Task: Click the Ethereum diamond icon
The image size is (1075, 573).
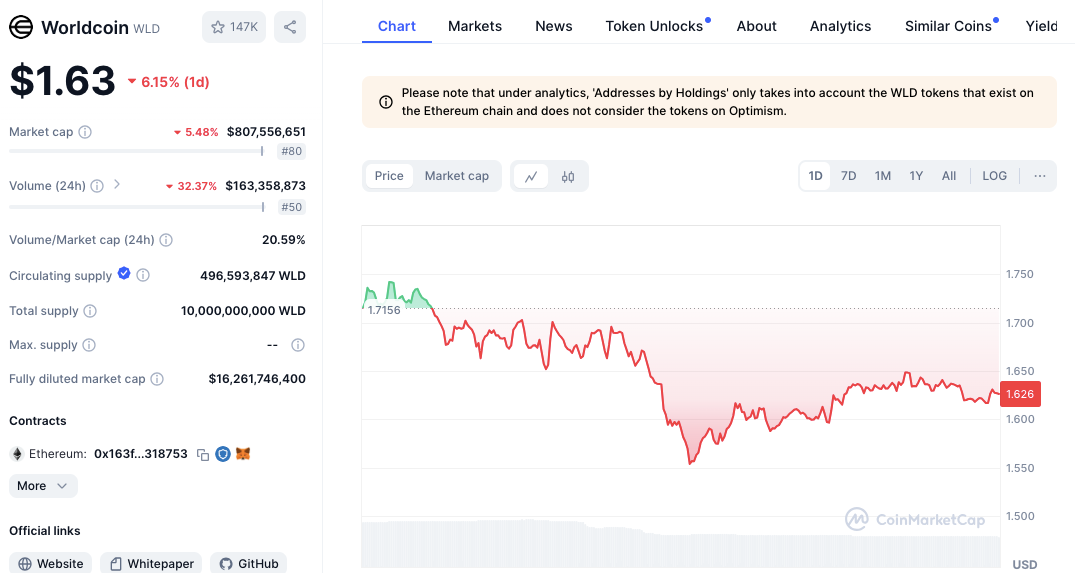Action: (17, 454)
